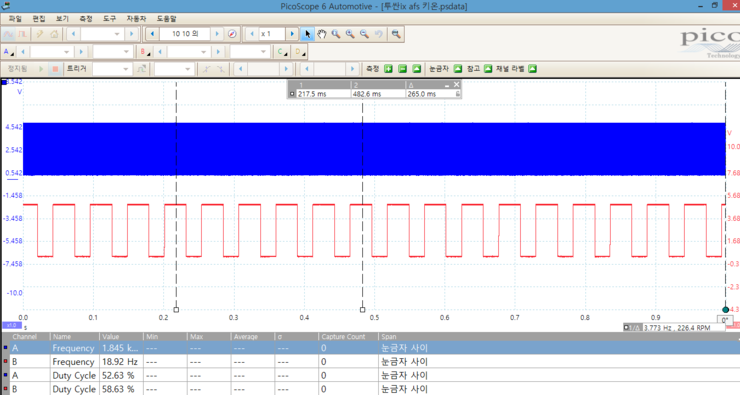Screen dimensions: 740x395
Task: Open the 편집 menu
Action: tap(39, 18)
